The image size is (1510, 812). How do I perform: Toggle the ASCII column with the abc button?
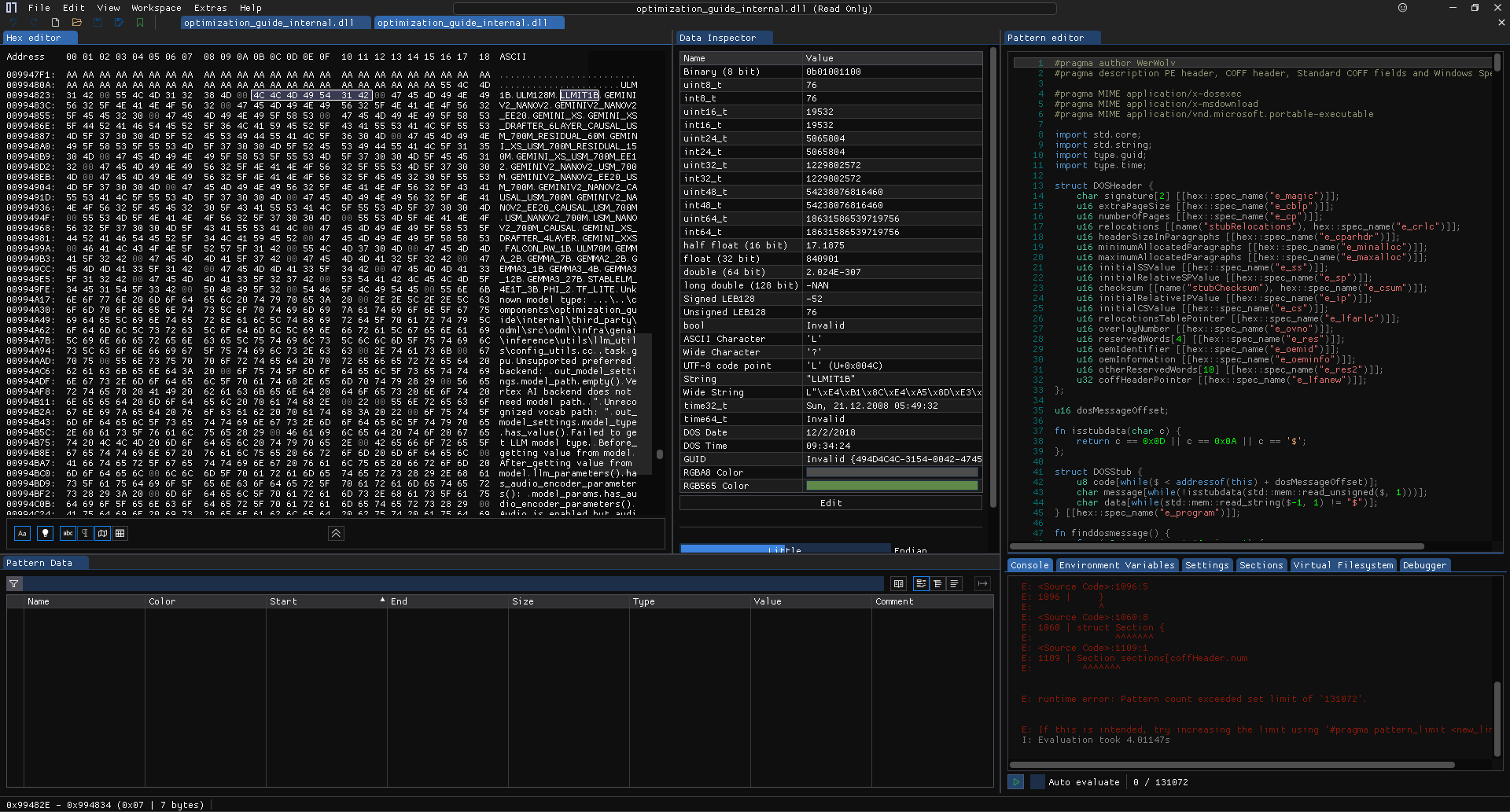68,534
